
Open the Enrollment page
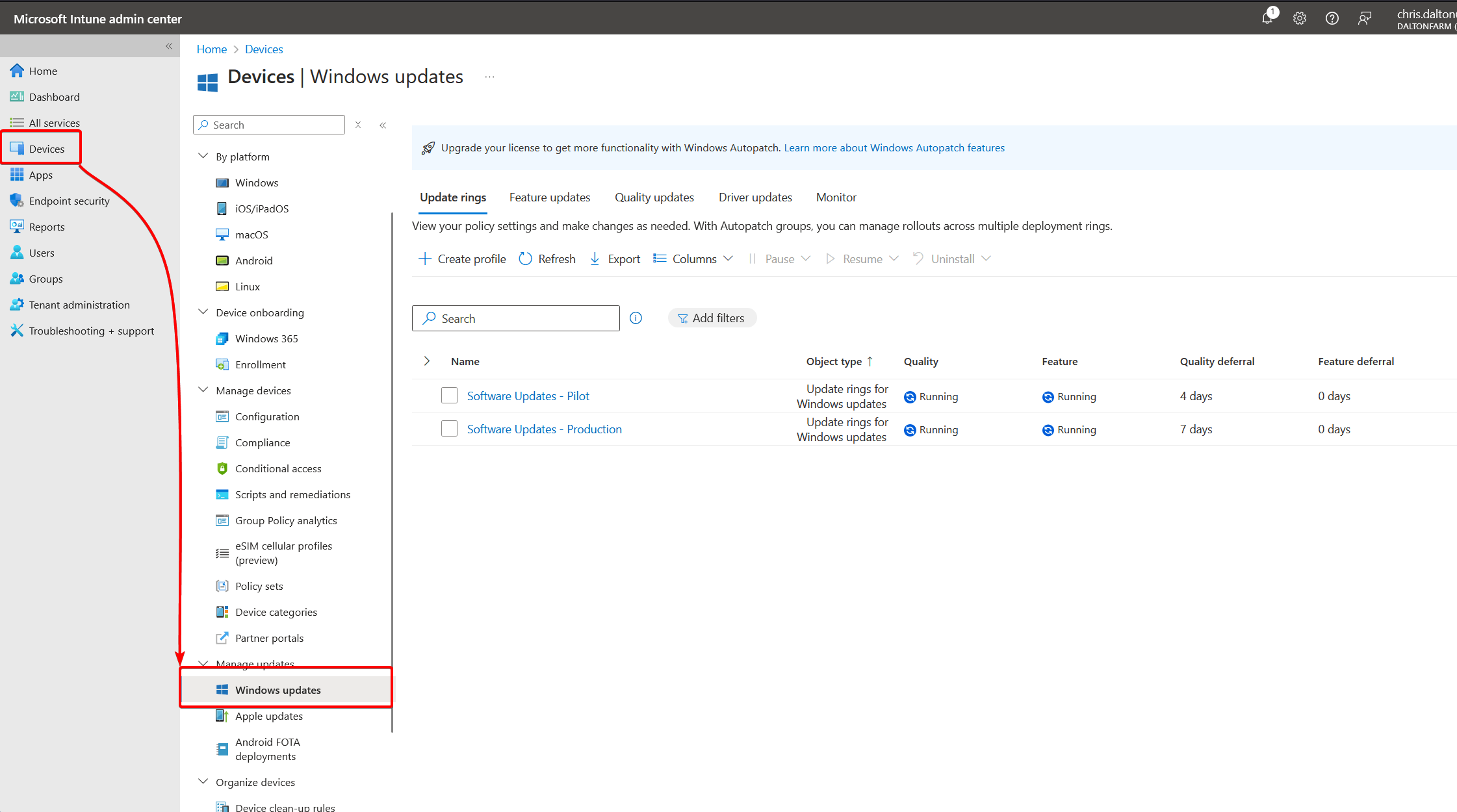[260, 364]
